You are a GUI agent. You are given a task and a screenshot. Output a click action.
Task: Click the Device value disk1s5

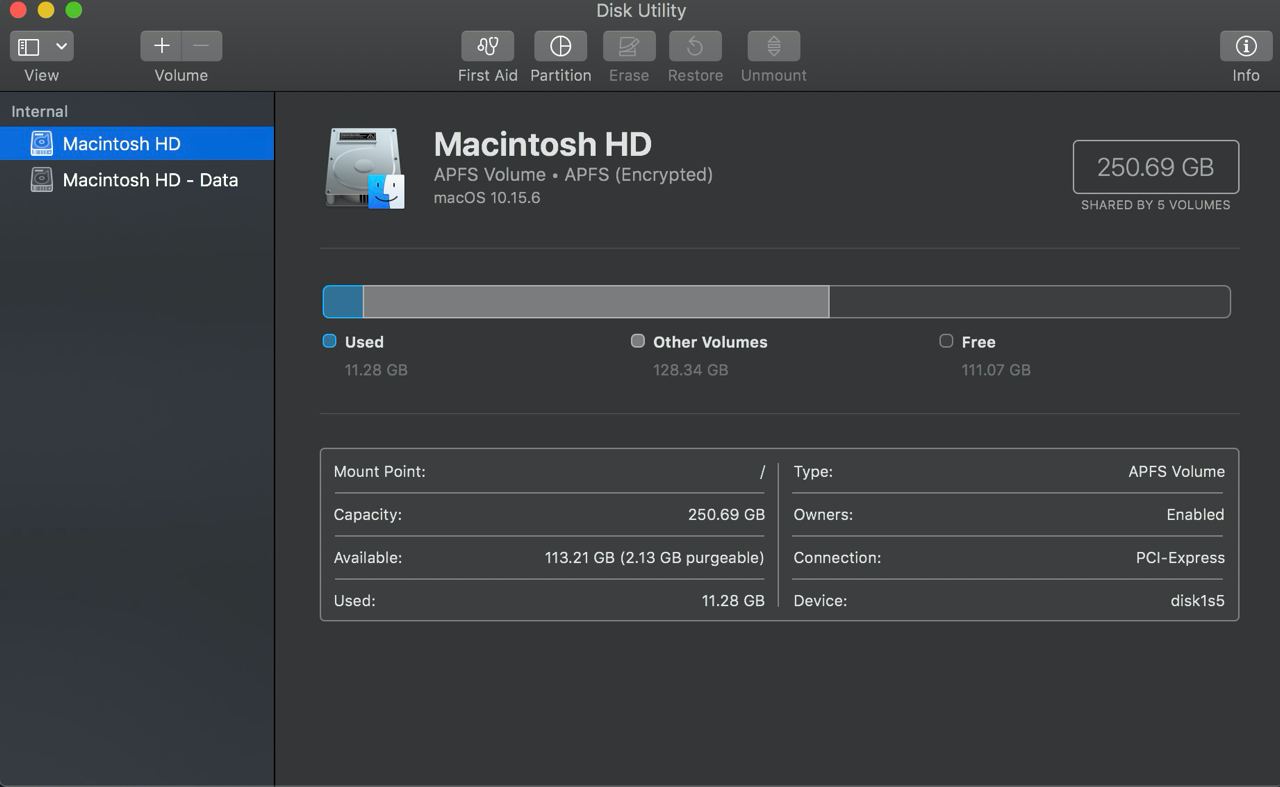[1198, 601]
